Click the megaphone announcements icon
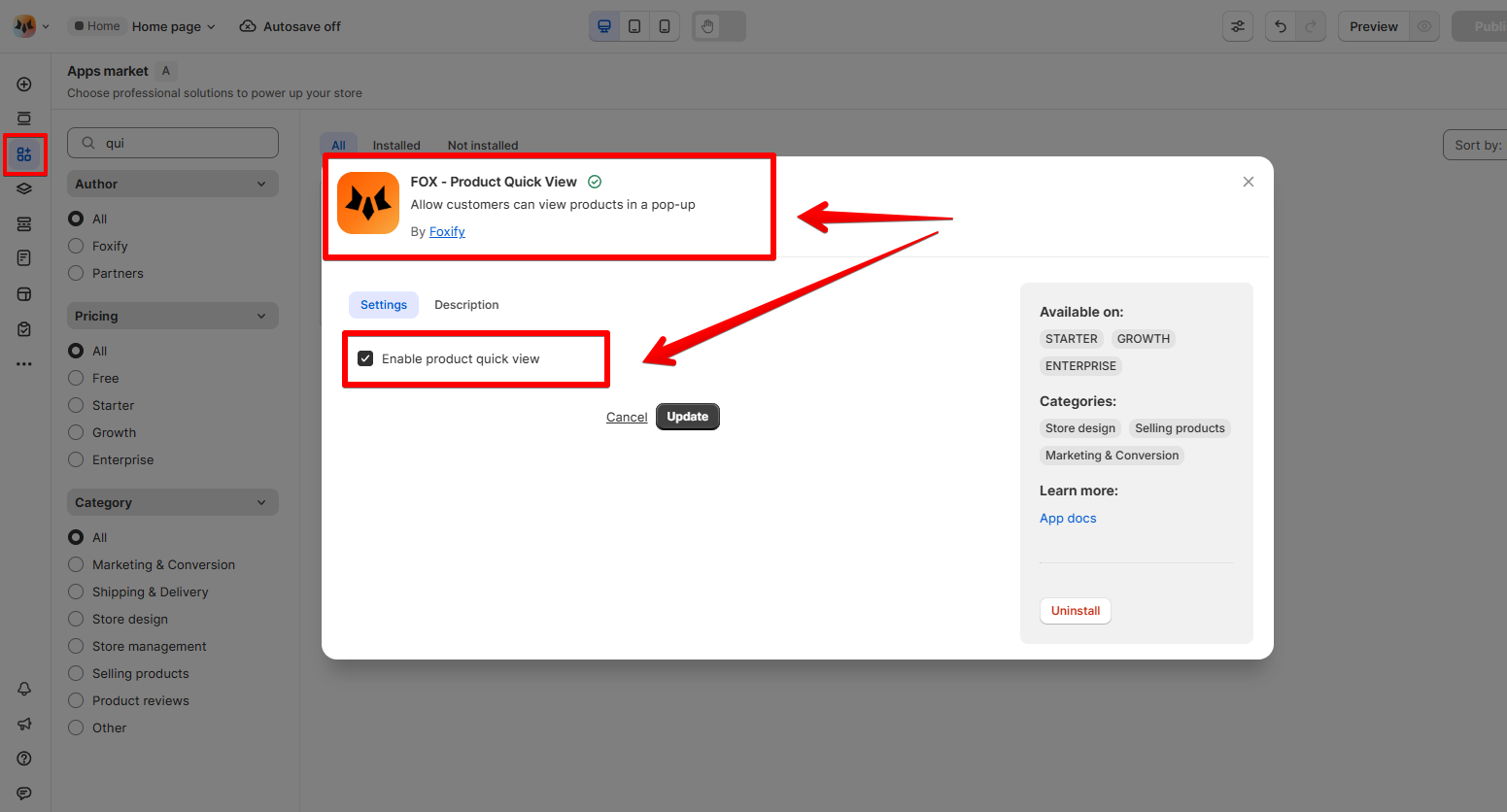1507x812 pixels. [24, 724]
